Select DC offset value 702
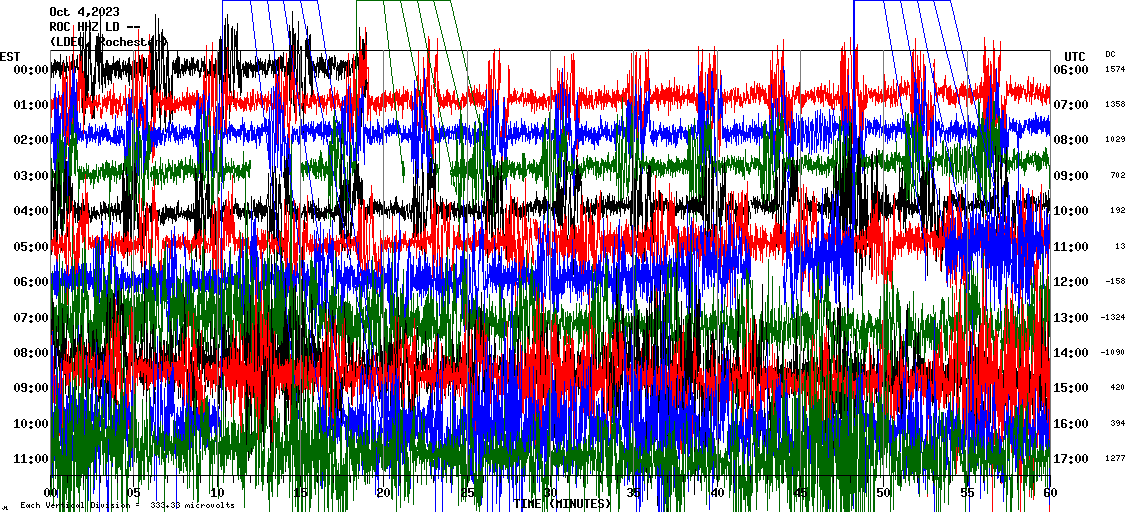Screen dimensions: 1130x519 click(x=1117, y=176)
